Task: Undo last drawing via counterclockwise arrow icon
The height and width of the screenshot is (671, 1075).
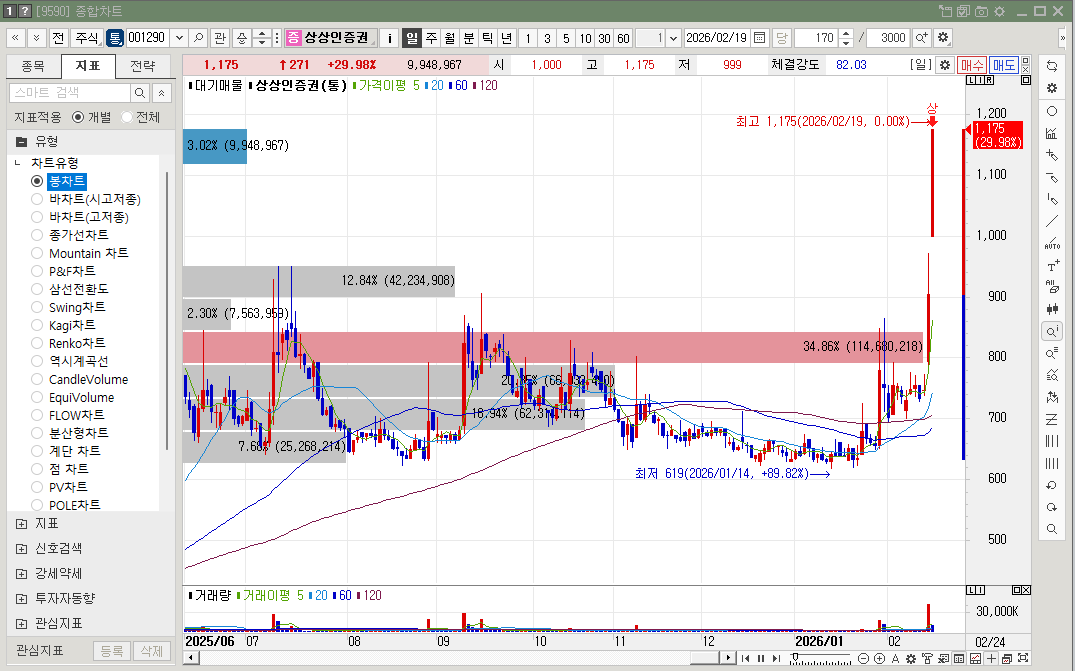Action: [x=1052, y=485]
